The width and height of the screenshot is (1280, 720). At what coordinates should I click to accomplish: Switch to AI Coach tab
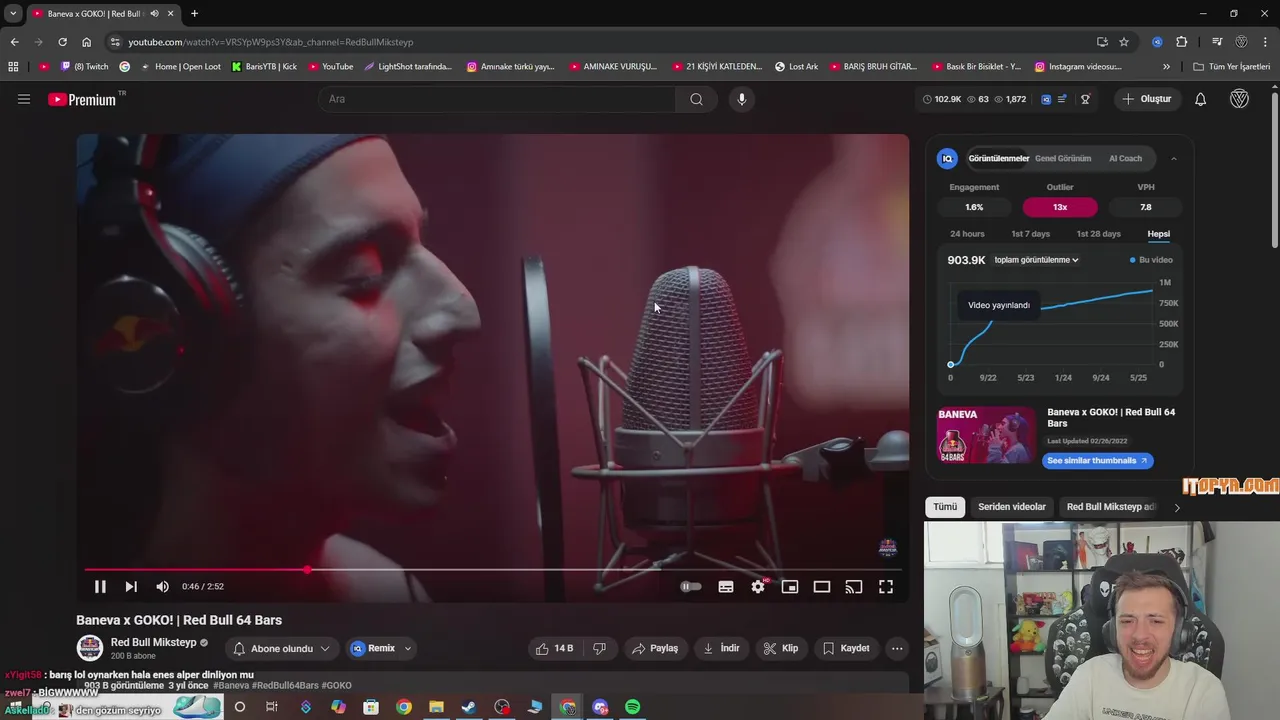tap(1125, 158)
